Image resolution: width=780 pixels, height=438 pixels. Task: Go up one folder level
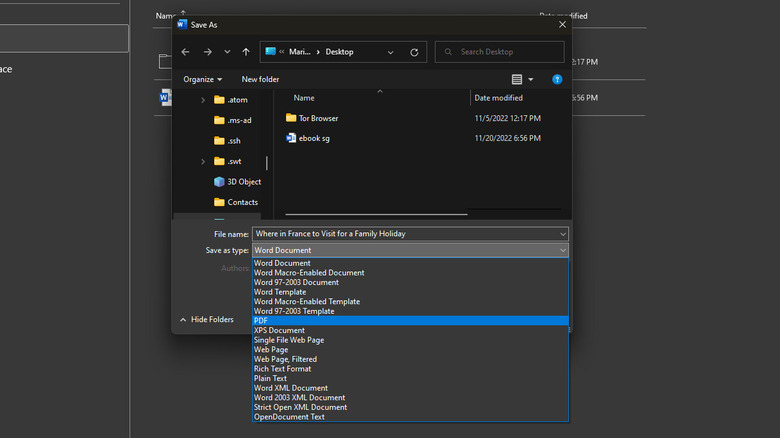(x=246, y=52)
